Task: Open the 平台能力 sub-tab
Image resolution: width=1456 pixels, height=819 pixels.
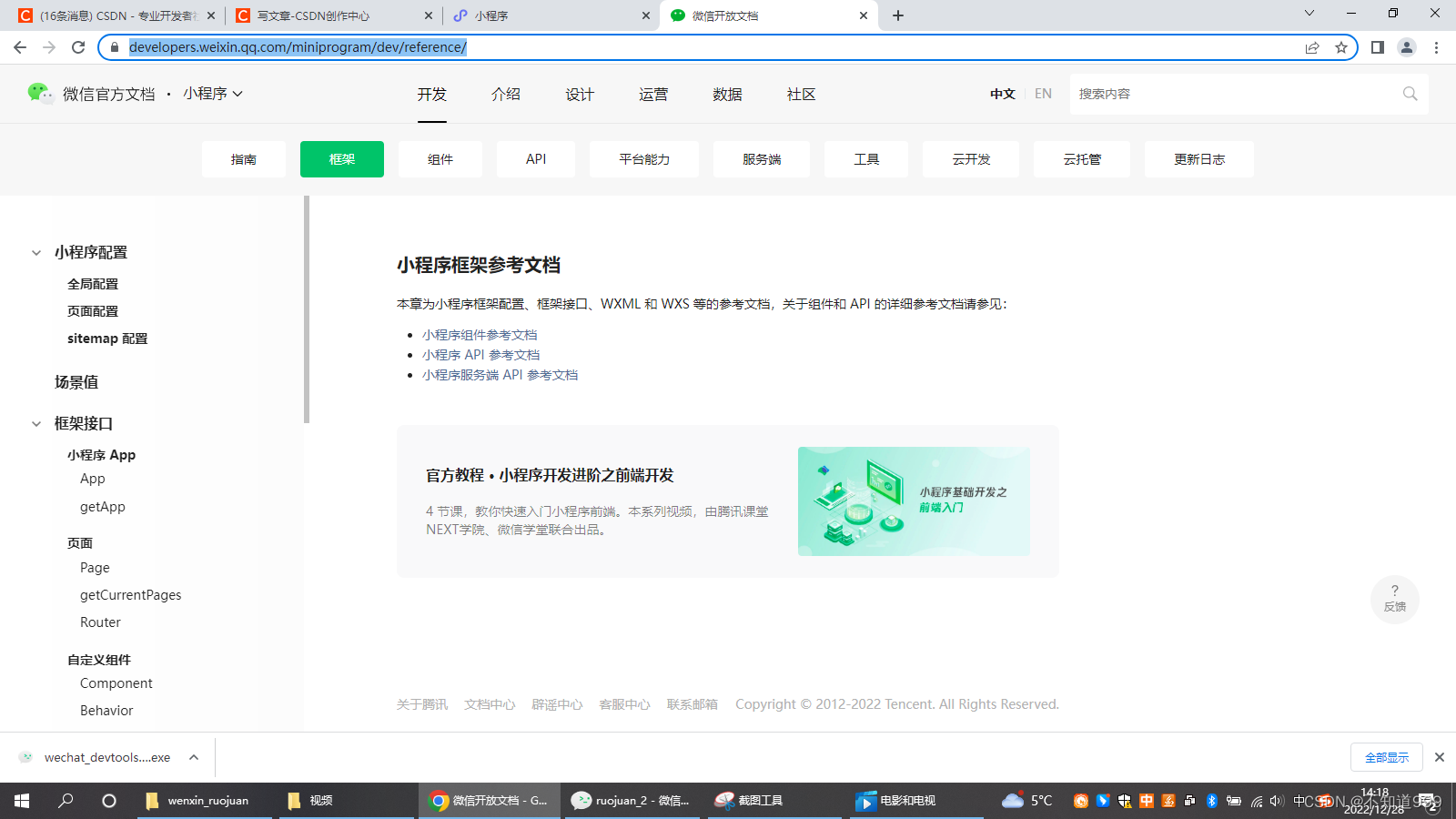Action: [x=644, y=159]
